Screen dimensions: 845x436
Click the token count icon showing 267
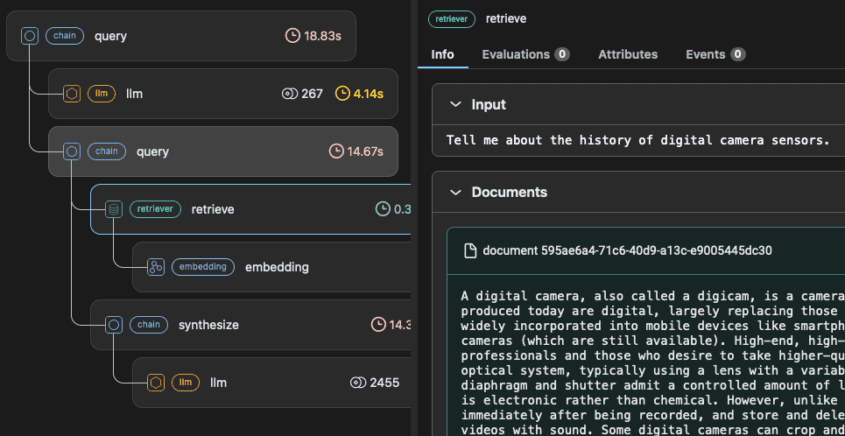coord(290,94)
